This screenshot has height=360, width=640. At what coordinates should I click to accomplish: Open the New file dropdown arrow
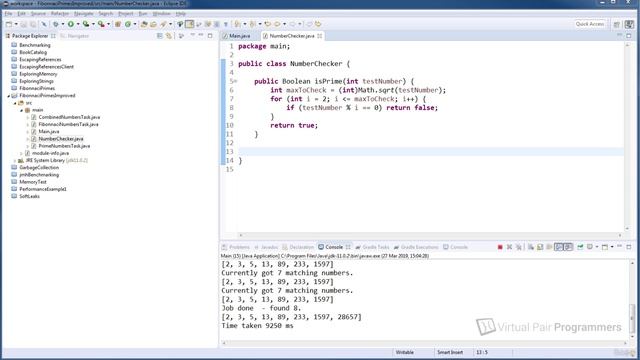pyautogui.click(x=16, y=24)
